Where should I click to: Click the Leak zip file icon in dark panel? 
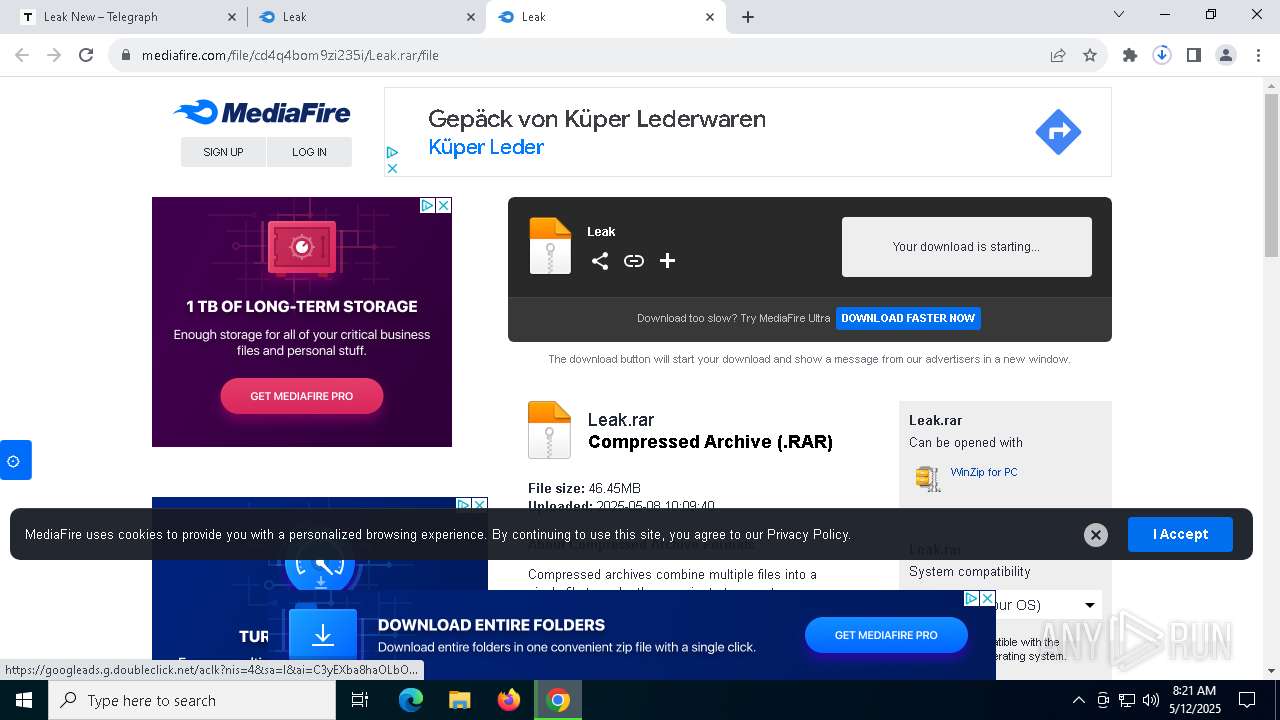pyautogui.click(x=550, y=246)
